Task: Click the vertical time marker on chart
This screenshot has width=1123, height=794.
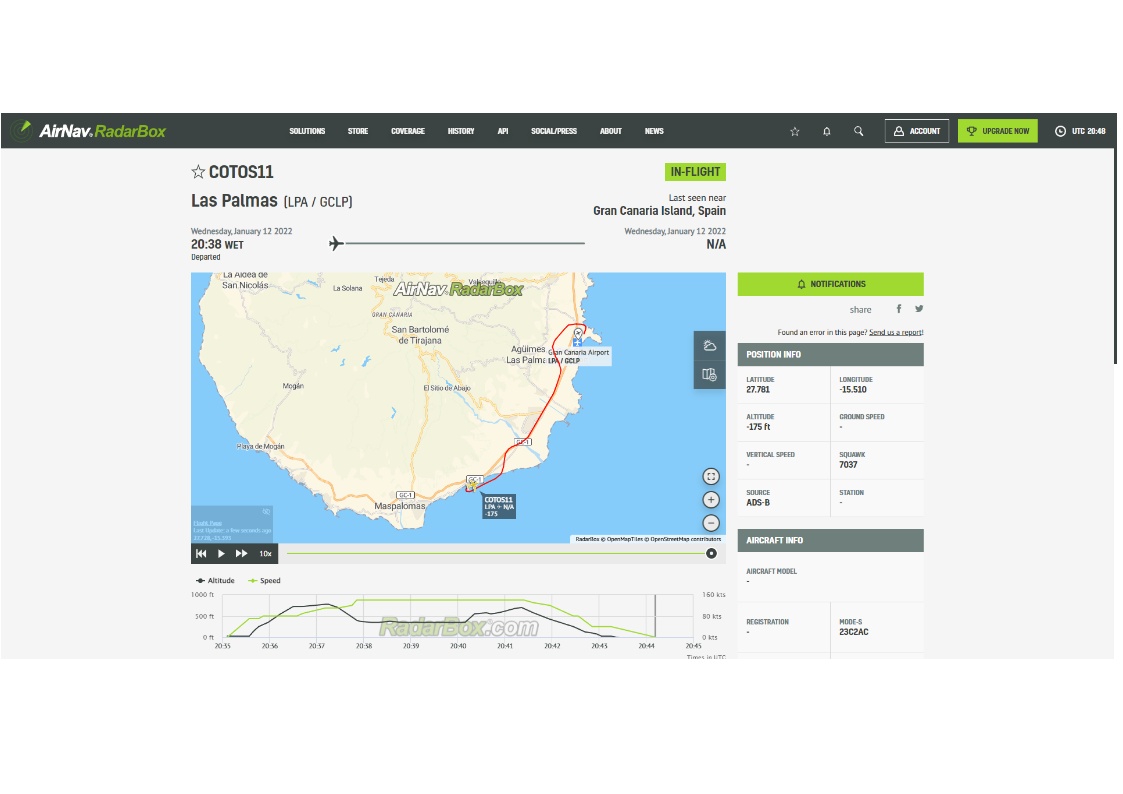Action: tap(655, 616)
